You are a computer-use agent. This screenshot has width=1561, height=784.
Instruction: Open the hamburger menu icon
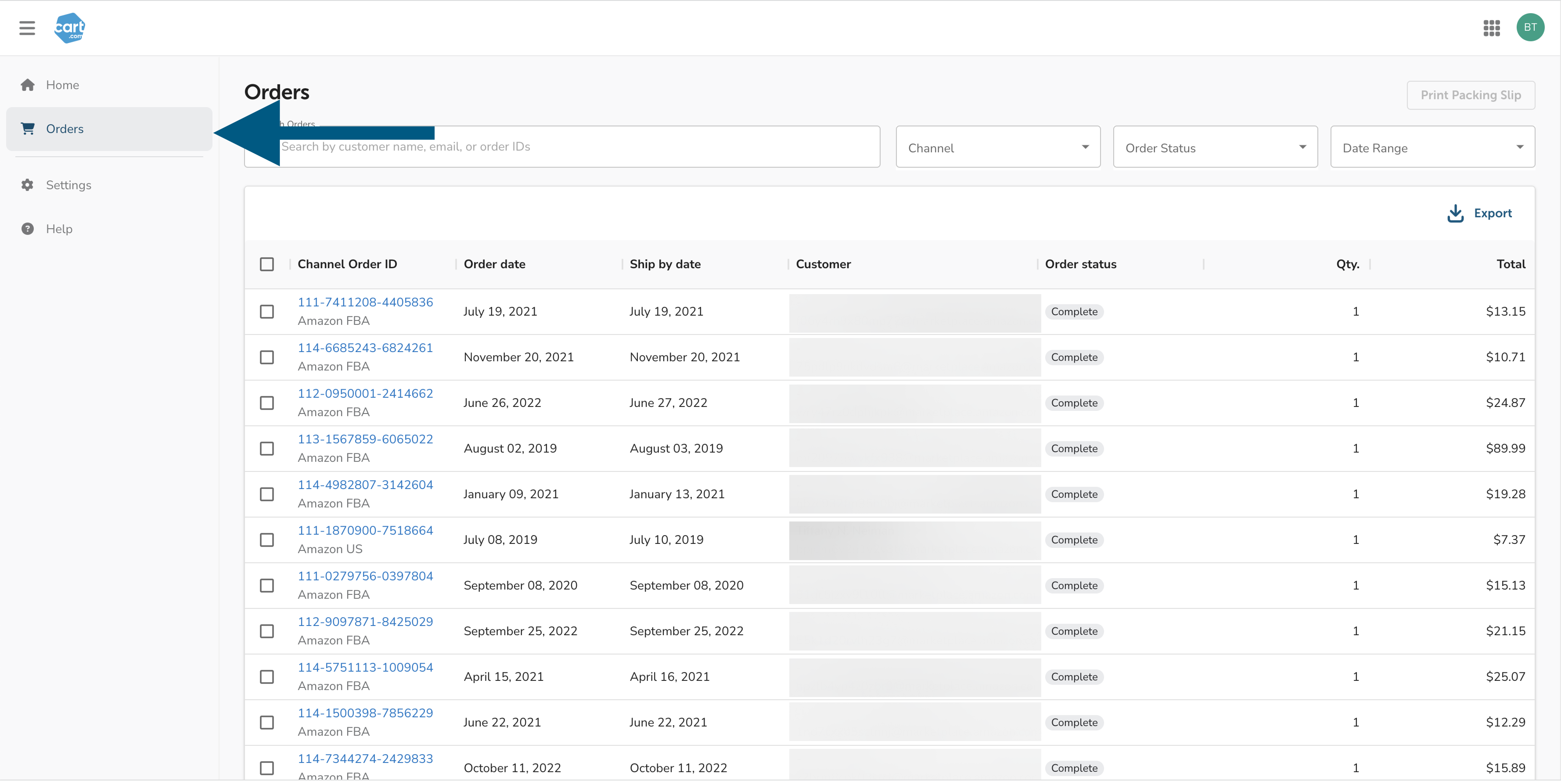click(27, 28)
